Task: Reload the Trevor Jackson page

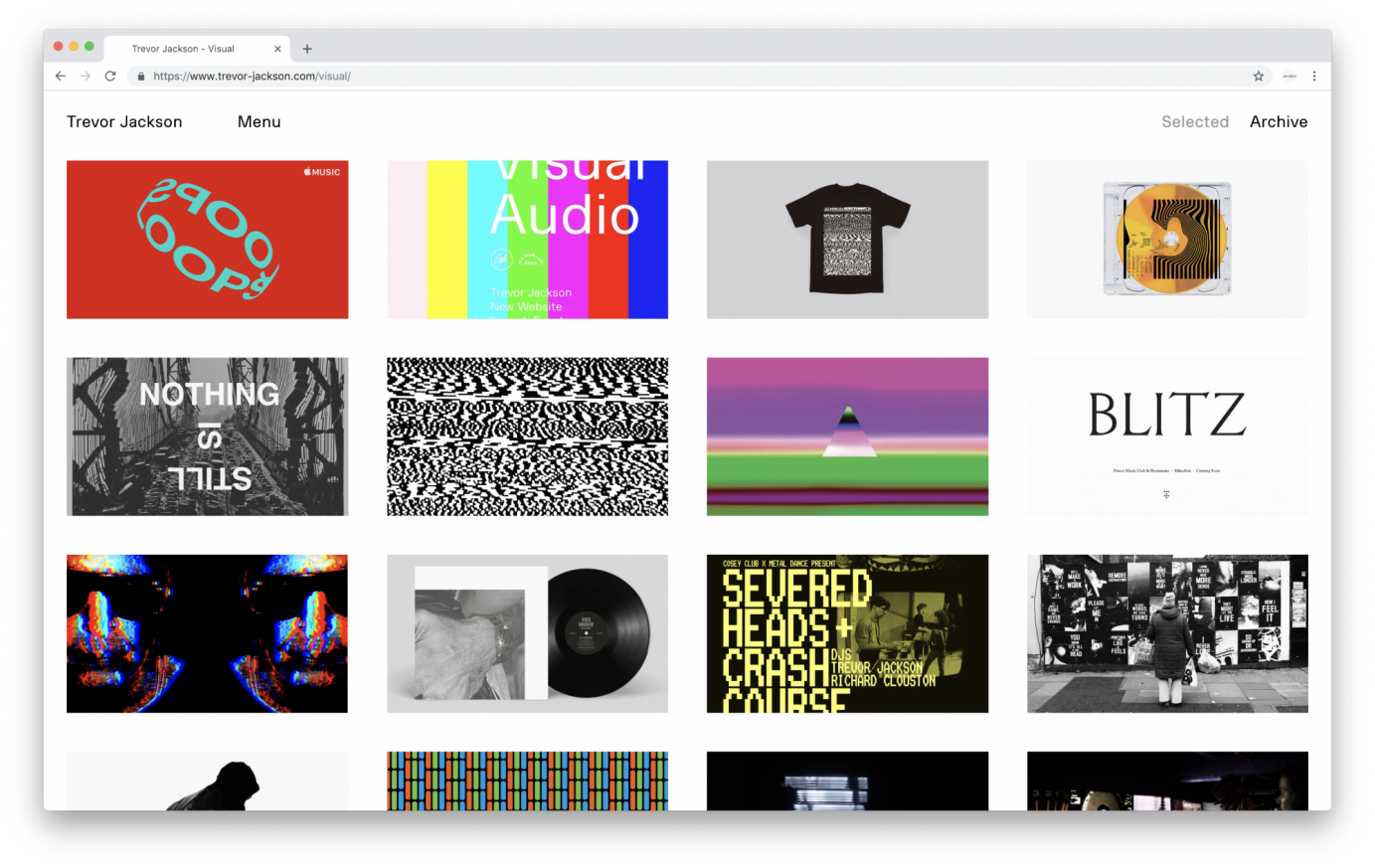Action: (x=109, y=76)
